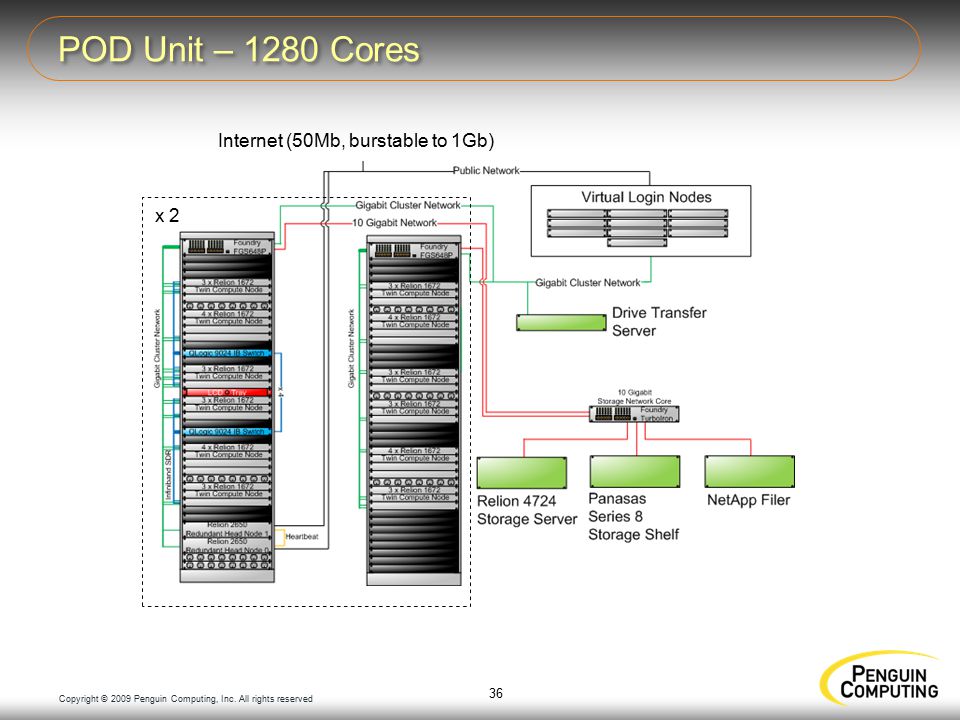Click the "Panasas Series 8 Storage Shelf" text
The width and height of the screenshot is (960, 720).
(x=633, y=517)
